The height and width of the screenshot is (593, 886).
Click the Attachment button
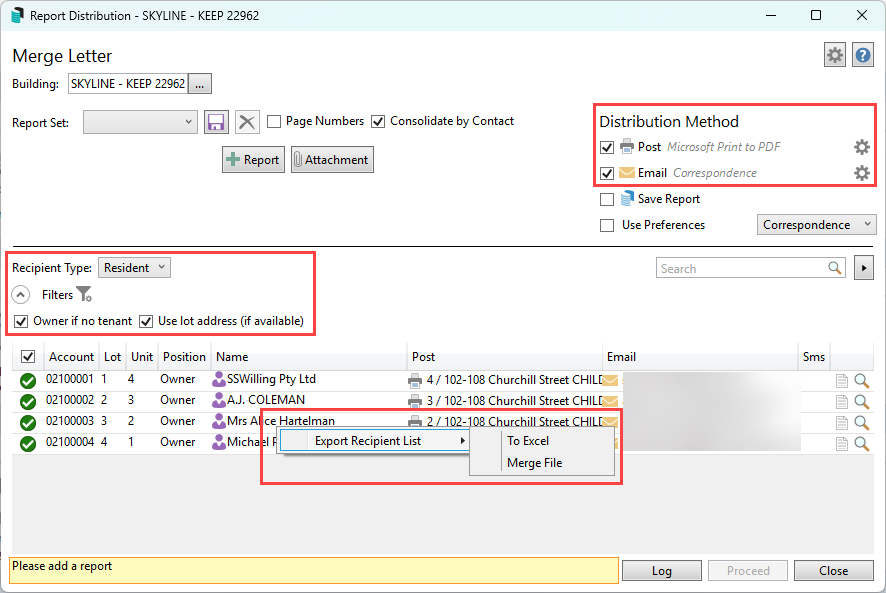(x=332, y=160)
